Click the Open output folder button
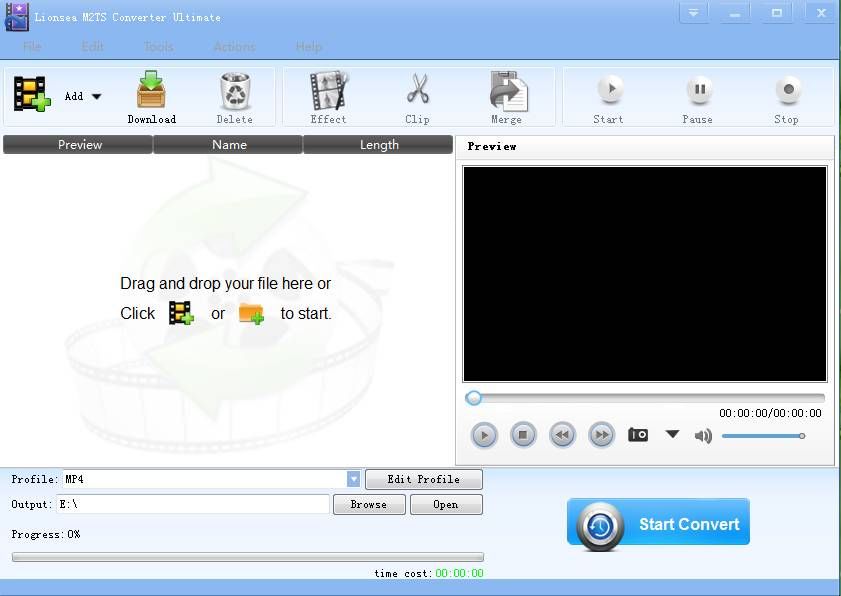The width and height of the screenshot is (841, 596). click(x=446, y=504)
